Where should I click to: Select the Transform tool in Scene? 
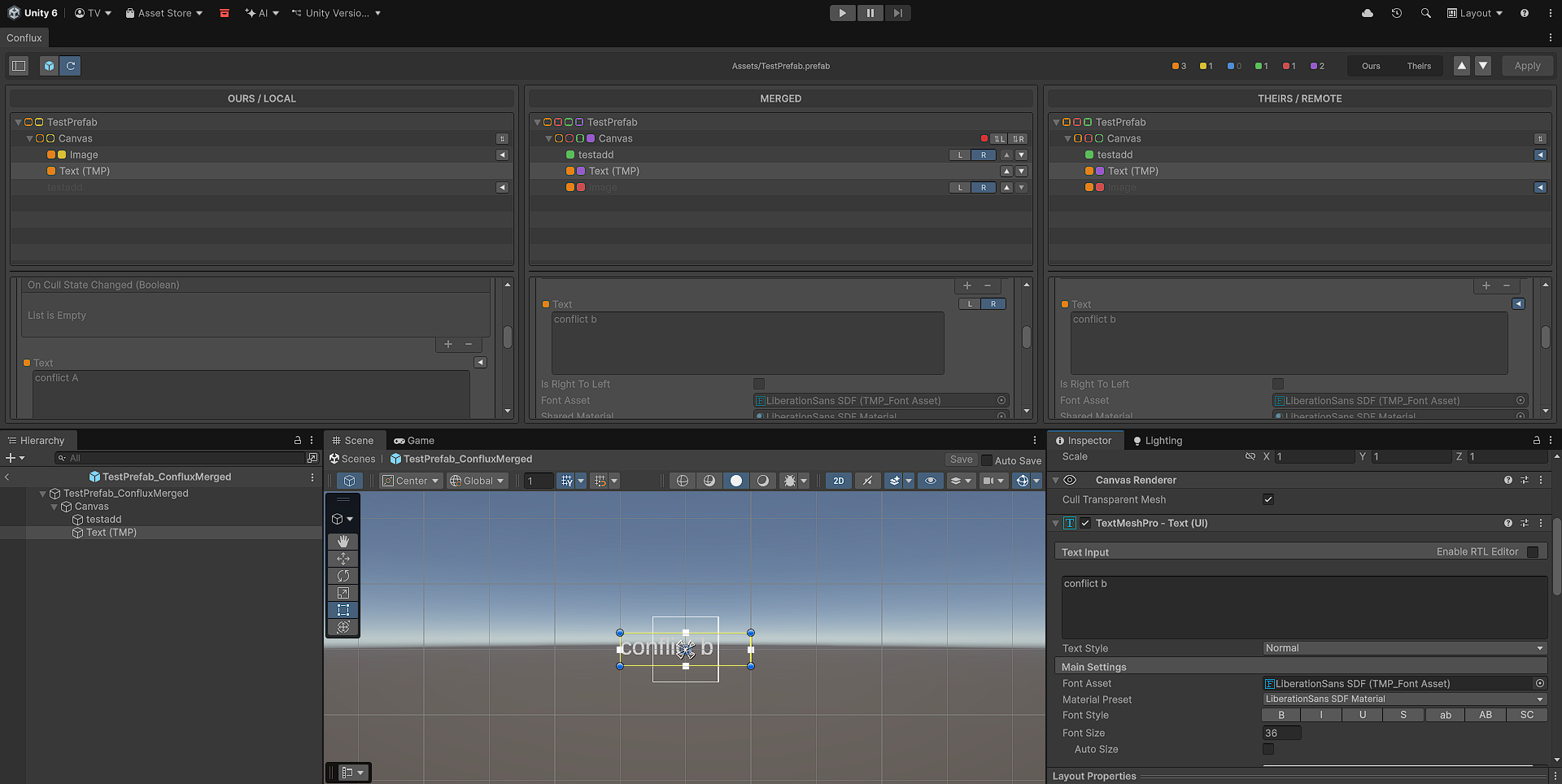click(343, 627)
